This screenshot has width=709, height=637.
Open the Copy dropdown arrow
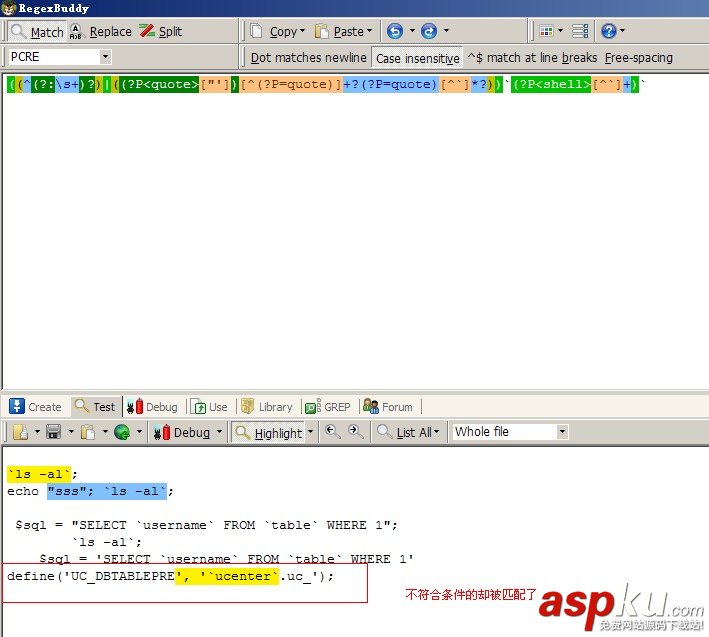303,31
